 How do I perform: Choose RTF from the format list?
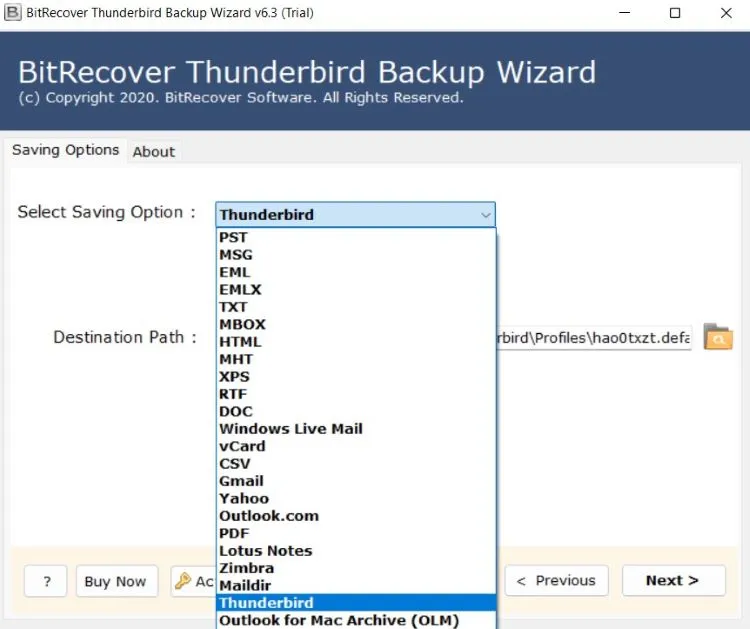[356, 394]
